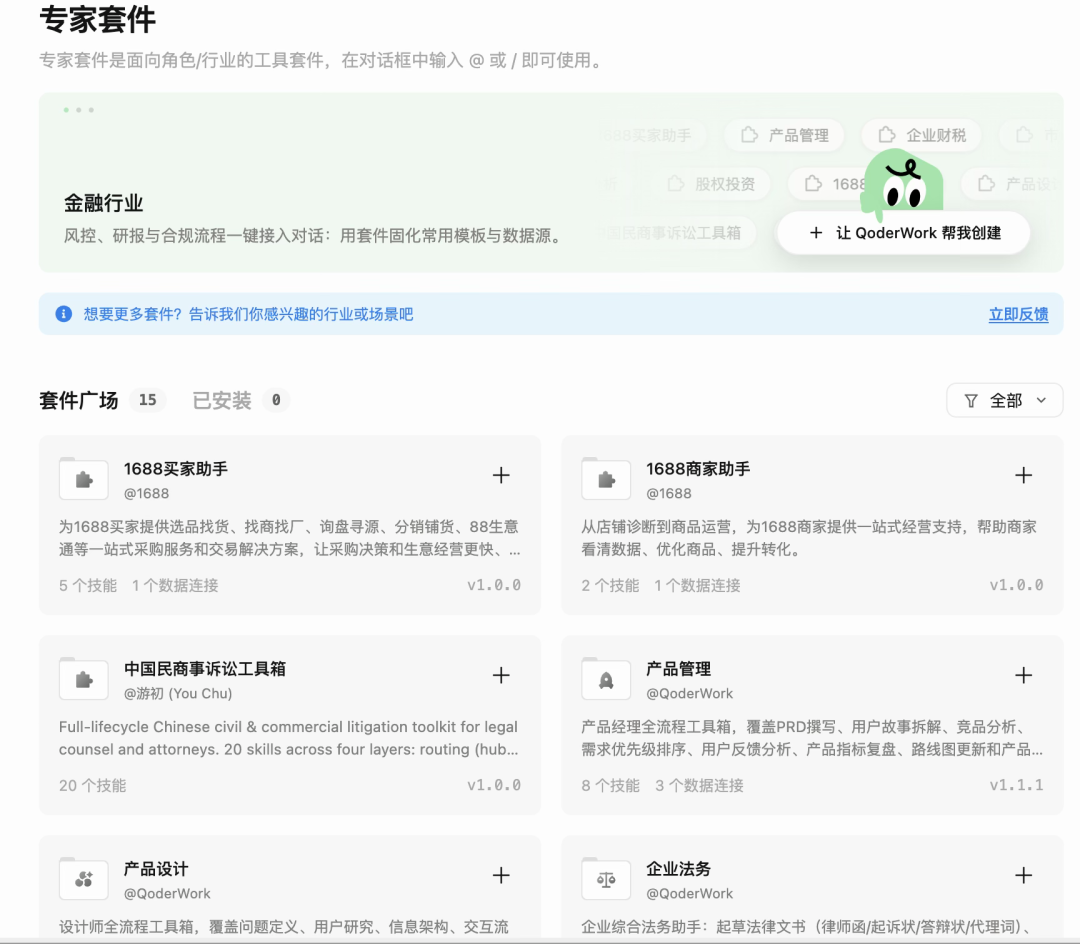Switch to the 已安装 tab
1080x944 pixels.
coord(222,400)
